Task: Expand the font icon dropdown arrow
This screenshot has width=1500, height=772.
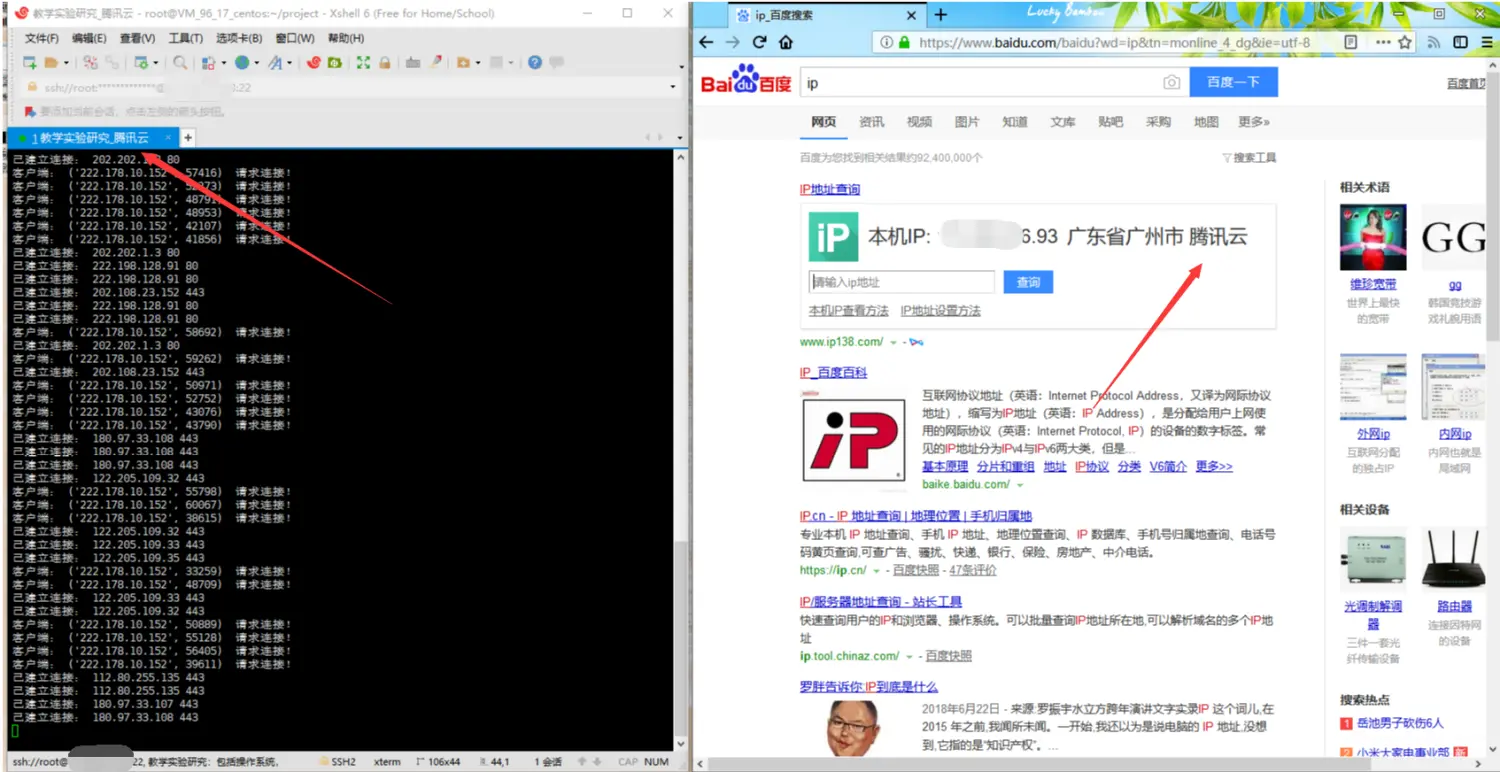Action: click(x=289, y=62)
